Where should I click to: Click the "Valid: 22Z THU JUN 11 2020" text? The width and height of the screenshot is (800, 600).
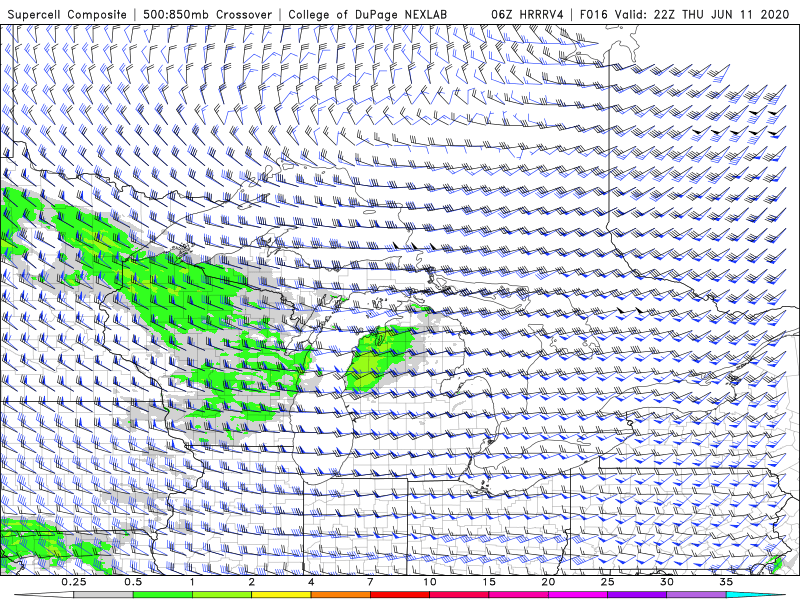(x=702, y=14)
